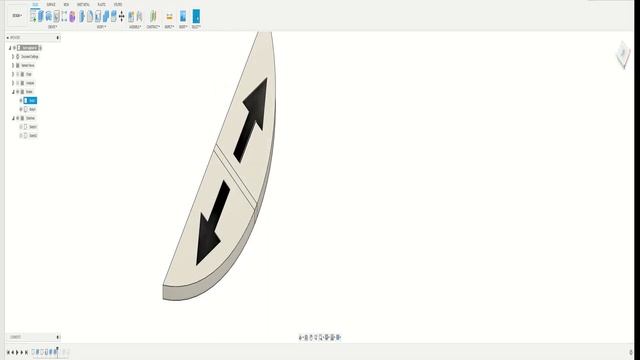Viewport: 640px width, 360px height.
Task: Open Grid and Snaps in navigation bar
Action: tap(333, 338)
